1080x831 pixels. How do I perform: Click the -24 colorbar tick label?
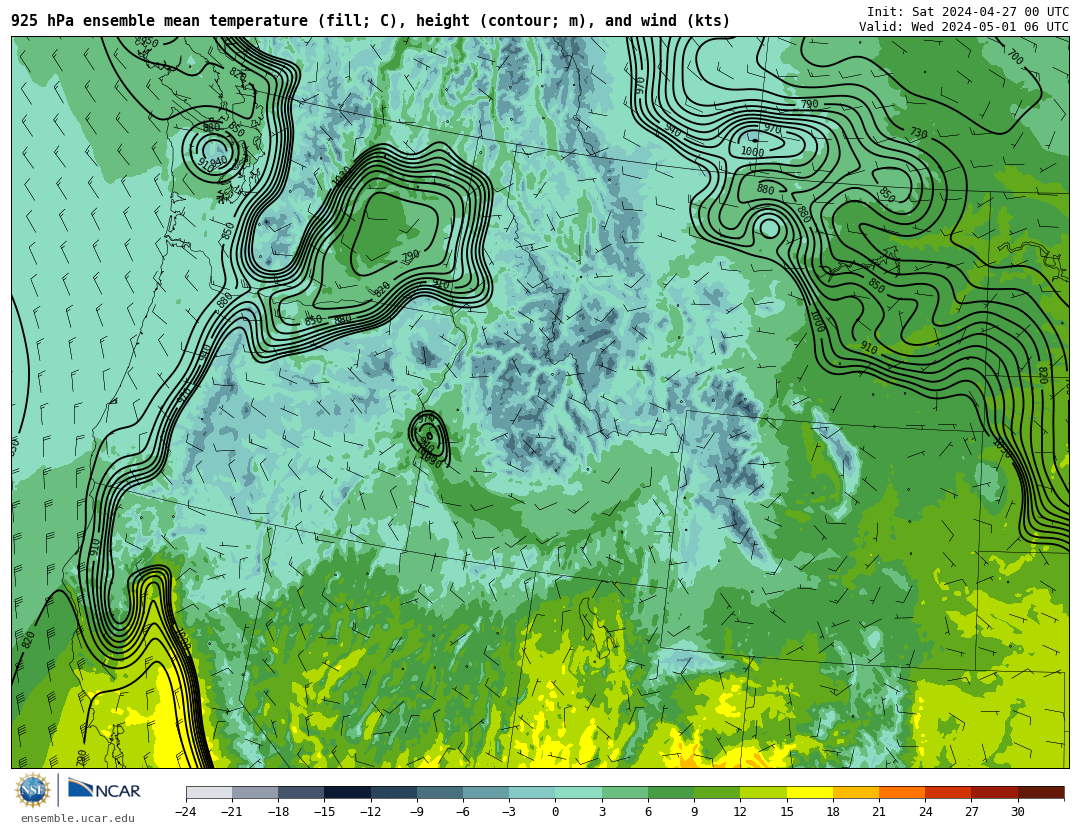click(185, 812)
